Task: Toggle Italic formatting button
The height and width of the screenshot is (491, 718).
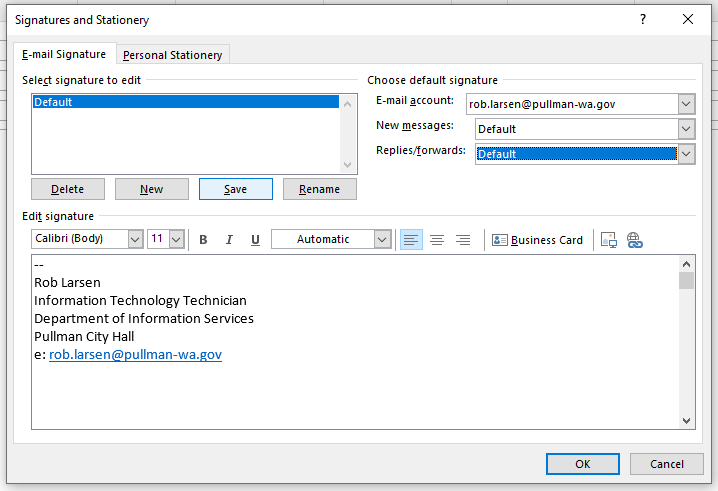Action: click(229, 240)
